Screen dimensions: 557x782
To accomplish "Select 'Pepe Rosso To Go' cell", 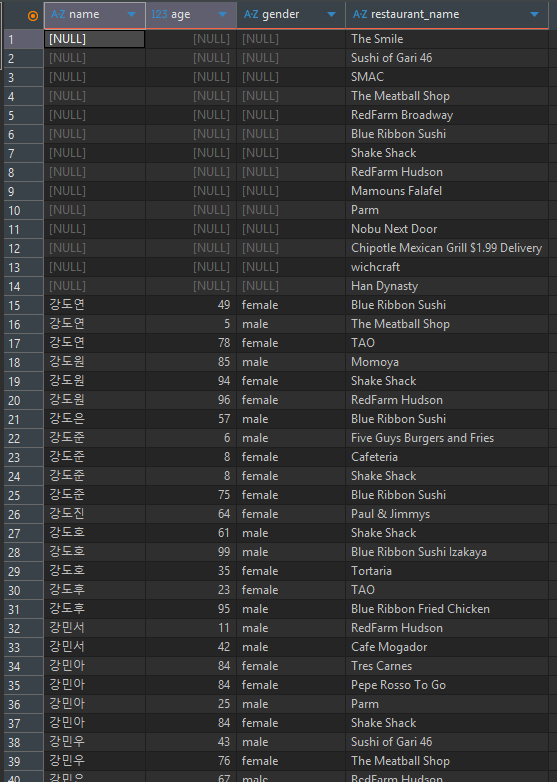I will click(x=447, y=685).
